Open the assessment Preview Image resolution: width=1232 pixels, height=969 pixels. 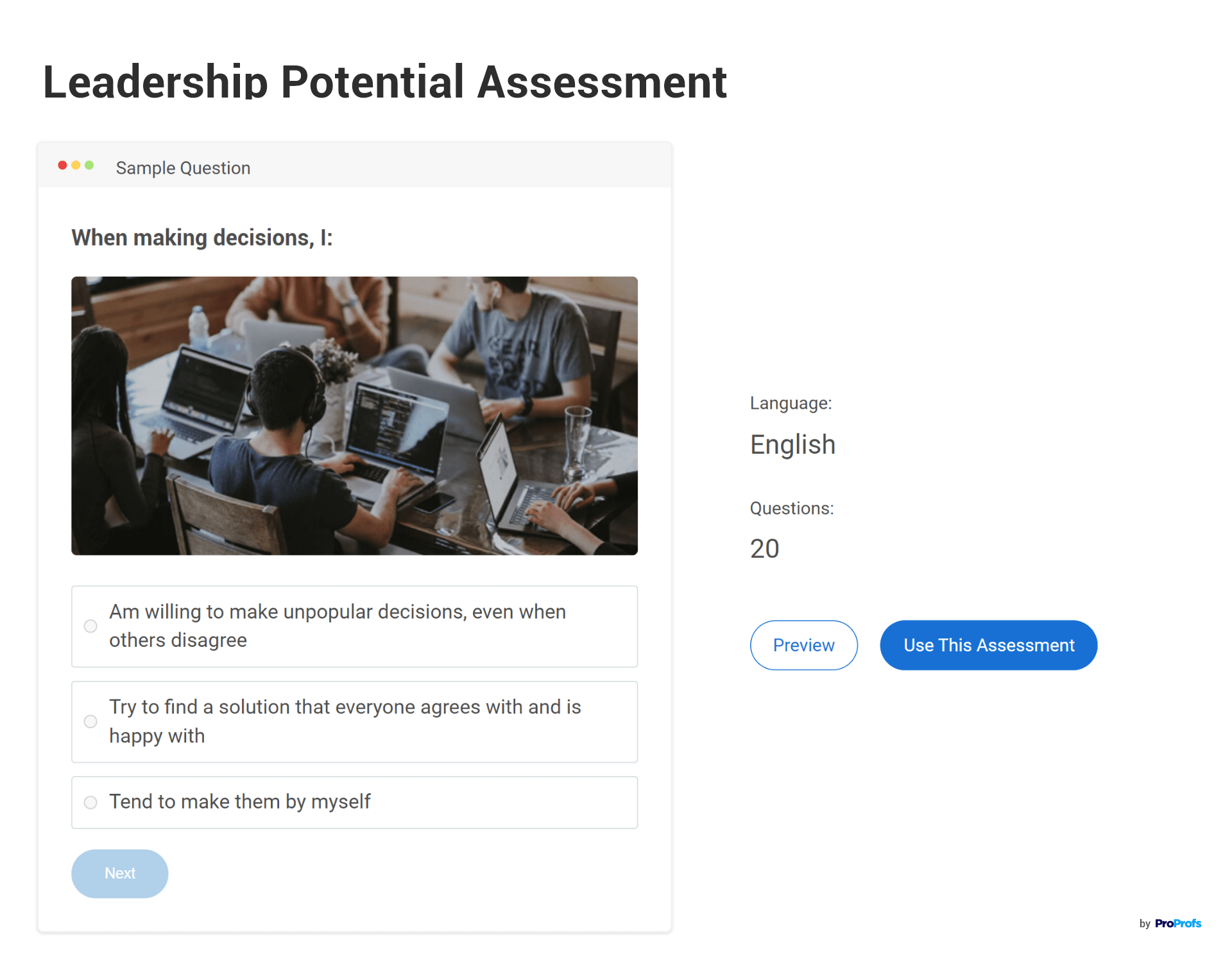pyautogui.click(x=803, y=645)
